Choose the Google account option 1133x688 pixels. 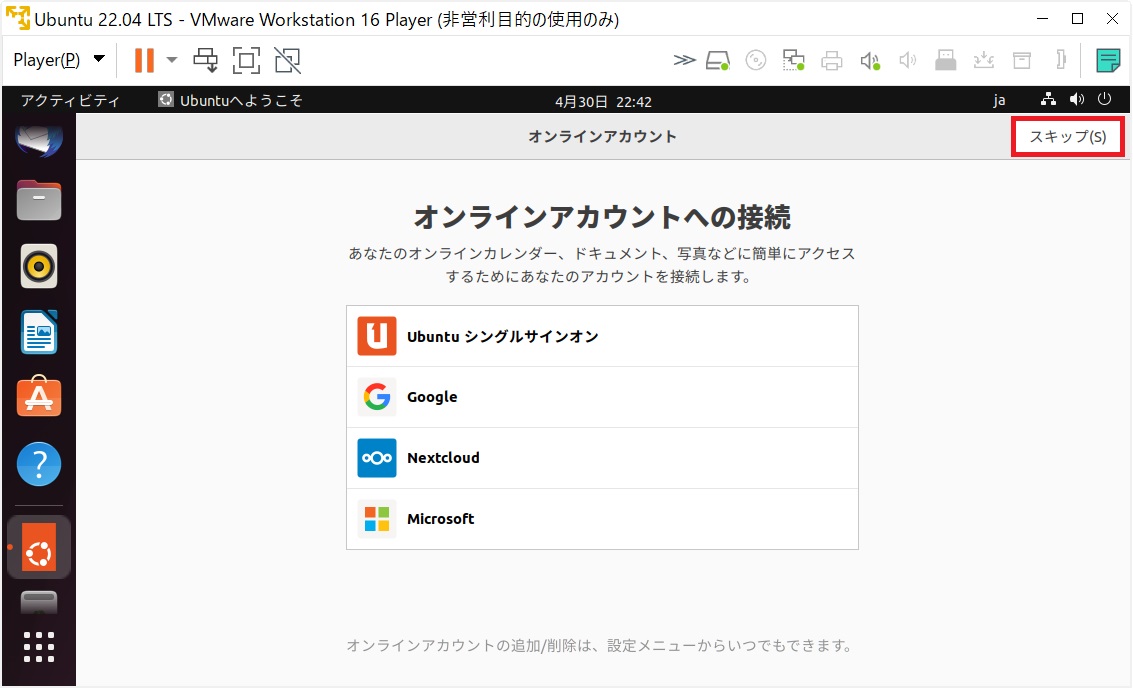[603, 397]
